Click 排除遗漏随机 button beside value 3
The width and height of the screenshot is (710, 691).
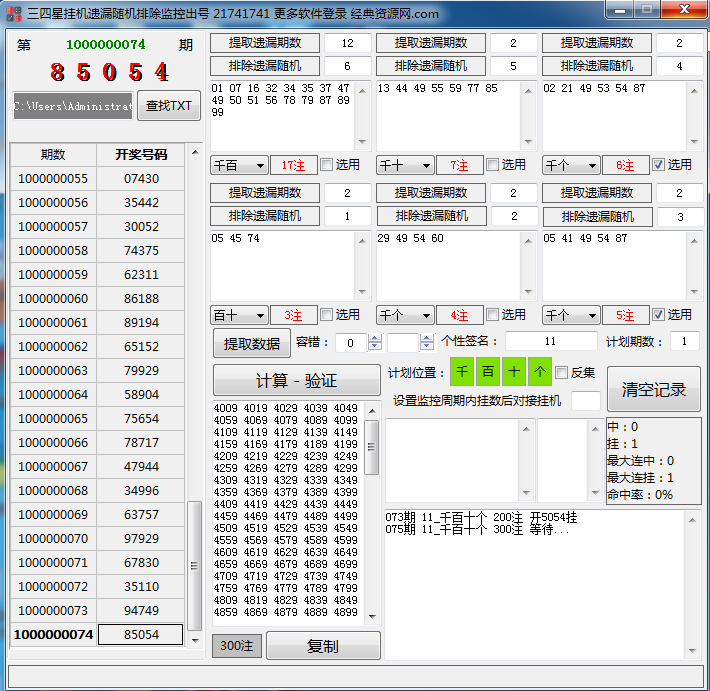coord(598,217)
